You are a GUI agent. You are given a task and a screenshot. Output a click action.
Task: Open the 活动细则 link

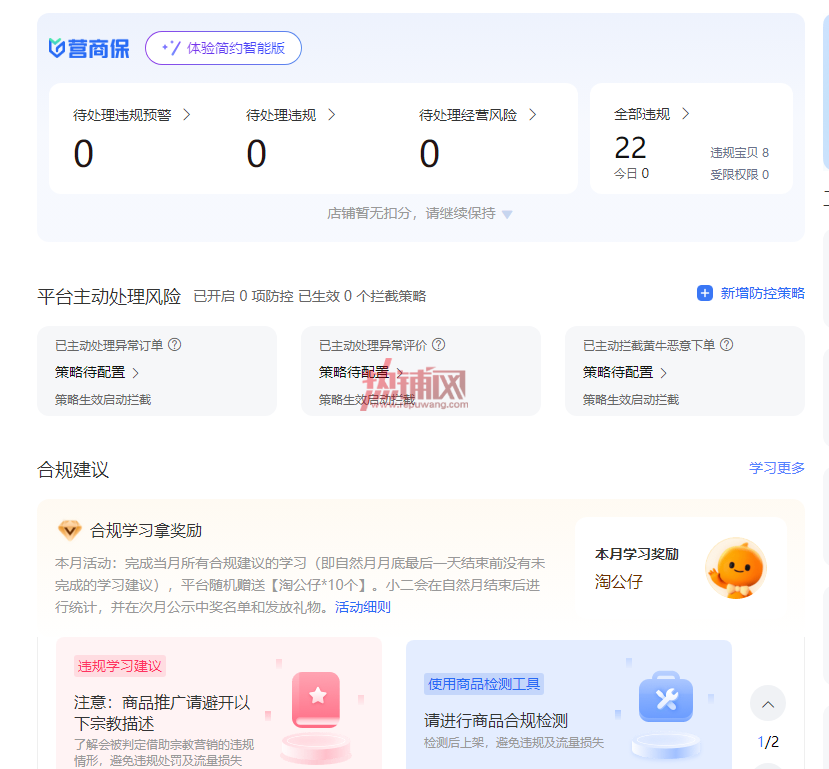click(x=363, y=607)
